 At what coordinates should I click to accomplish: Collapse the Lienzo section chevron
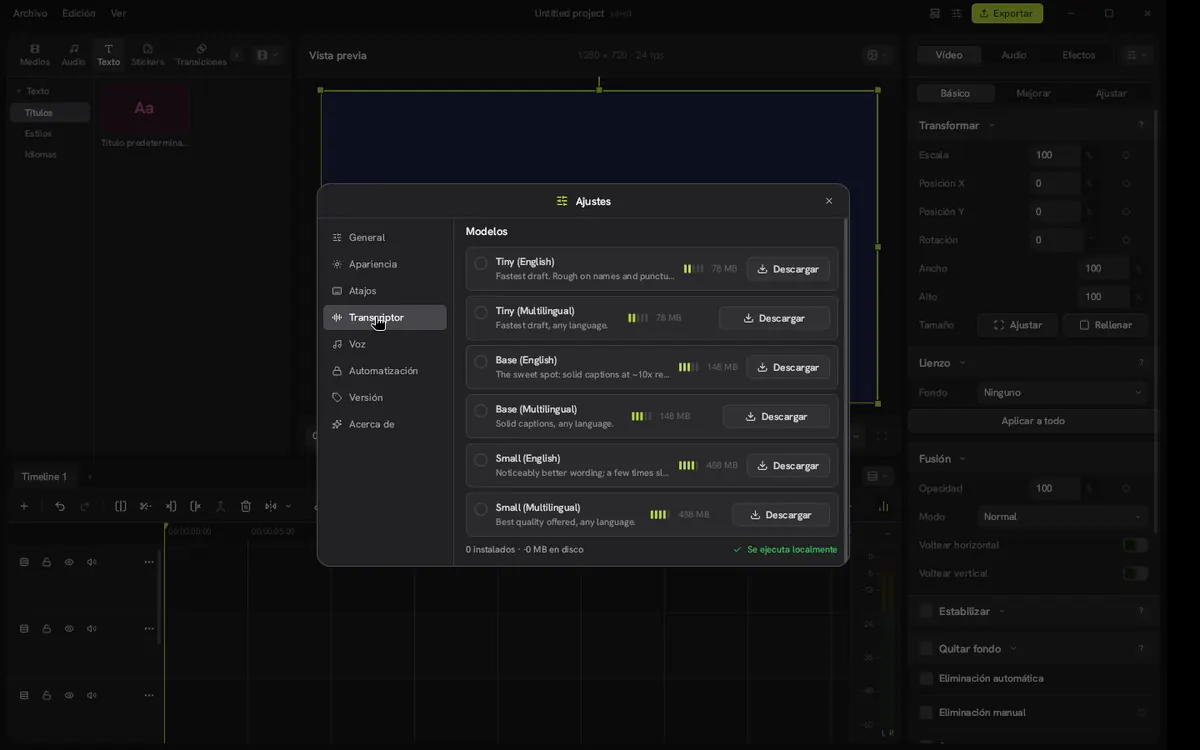[x=962, y=363]
